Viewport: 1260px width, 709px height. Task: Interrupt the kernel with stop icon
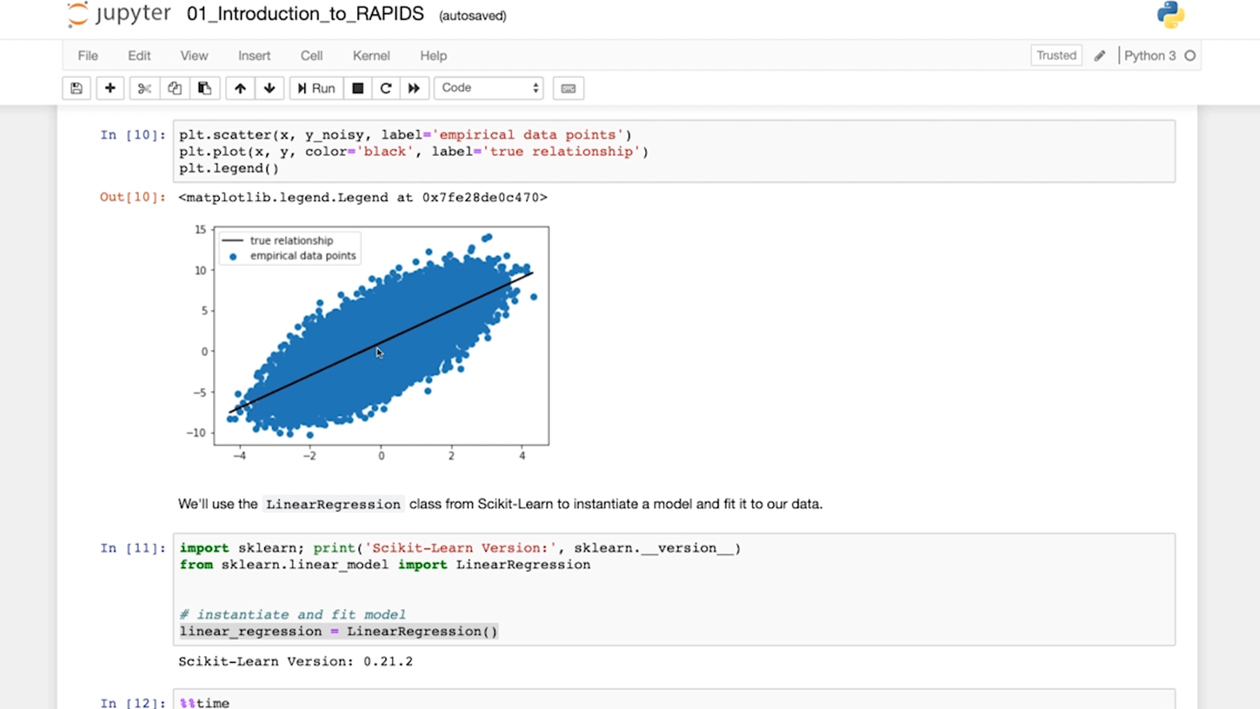click(357, 88)
